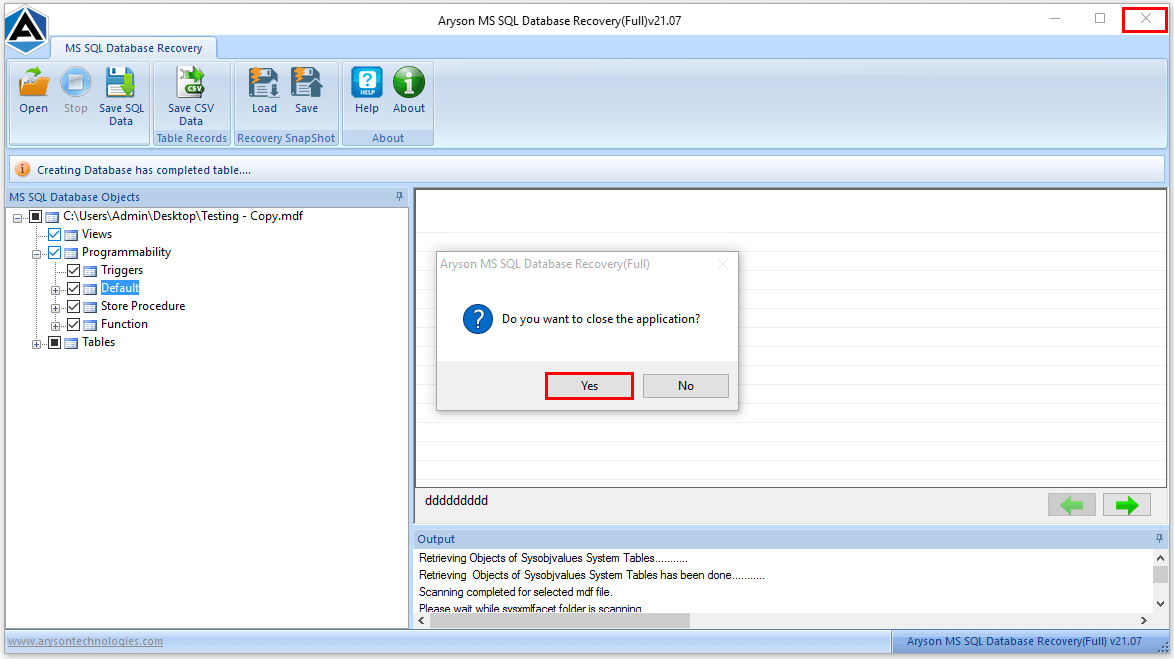Click the Function node icon
The width and height of the screenshot is (1174, 659).
(90, 325)
